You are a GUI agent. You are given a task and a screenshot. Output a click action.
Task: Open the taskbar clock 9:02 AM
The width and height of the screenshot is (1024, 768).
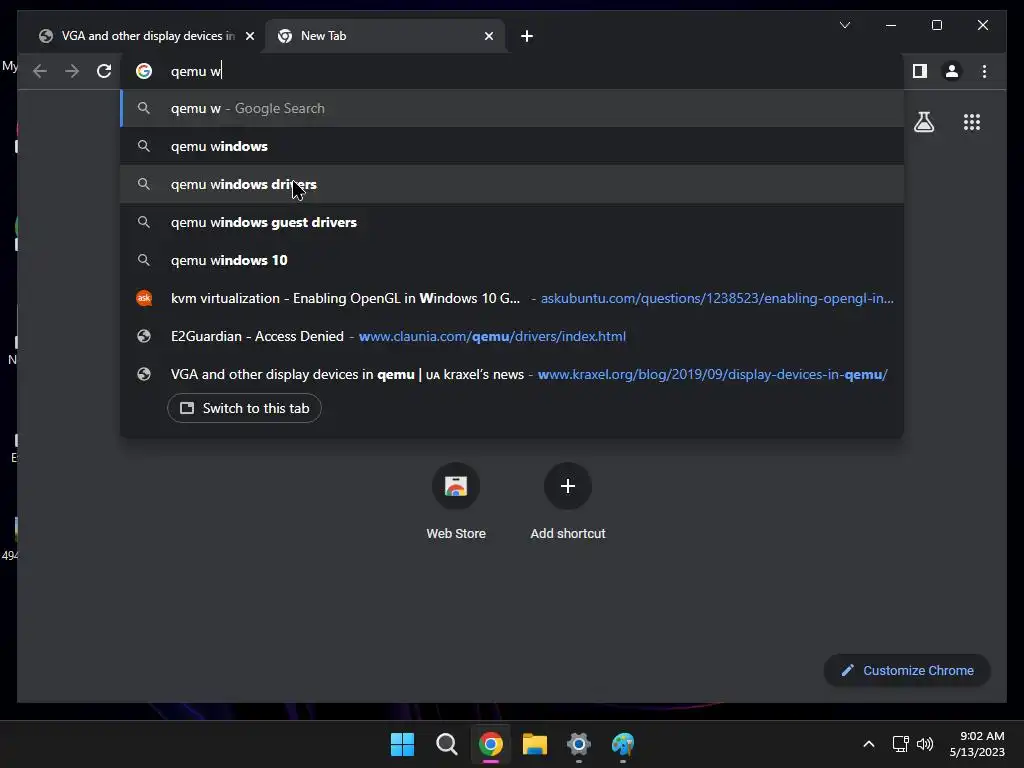point(977,744)
